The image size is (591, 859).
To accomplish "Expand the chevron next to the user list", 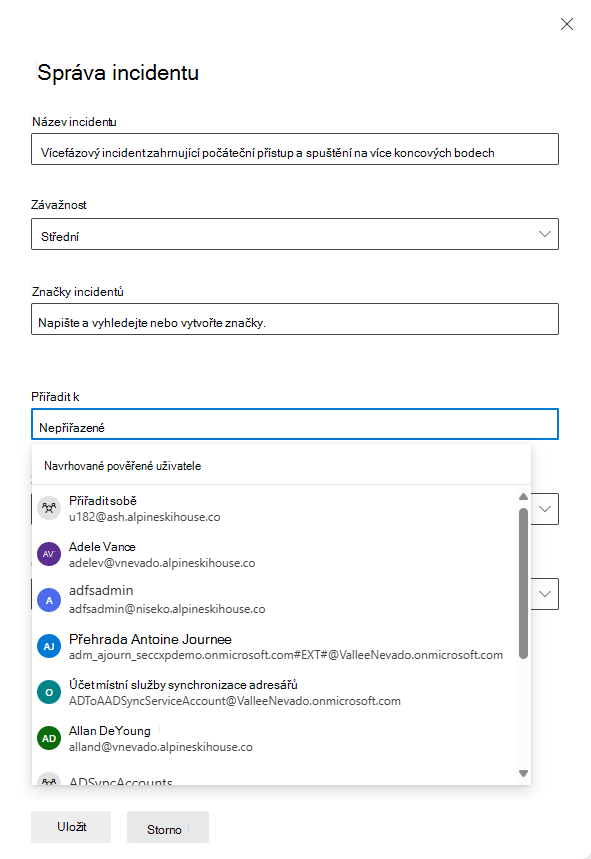I will coord(545,508).
